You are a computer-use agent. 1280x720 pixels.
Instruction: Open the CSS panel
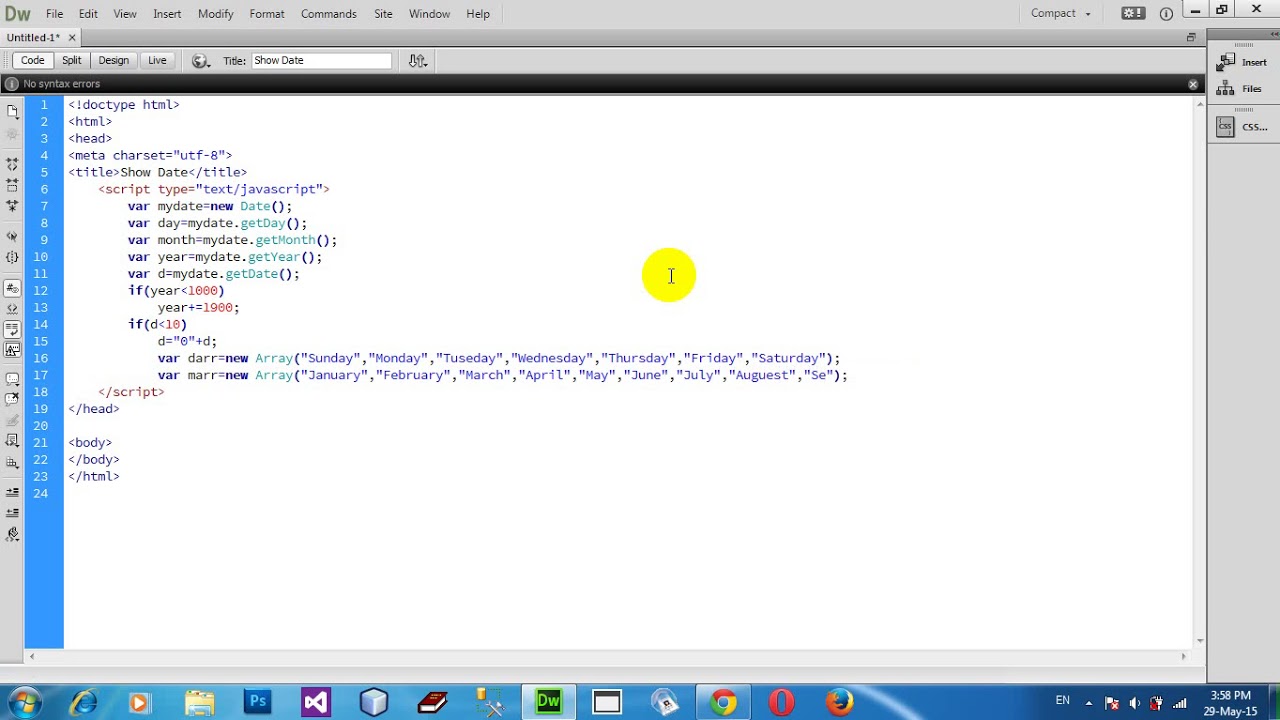click(x=1243, y=127)
